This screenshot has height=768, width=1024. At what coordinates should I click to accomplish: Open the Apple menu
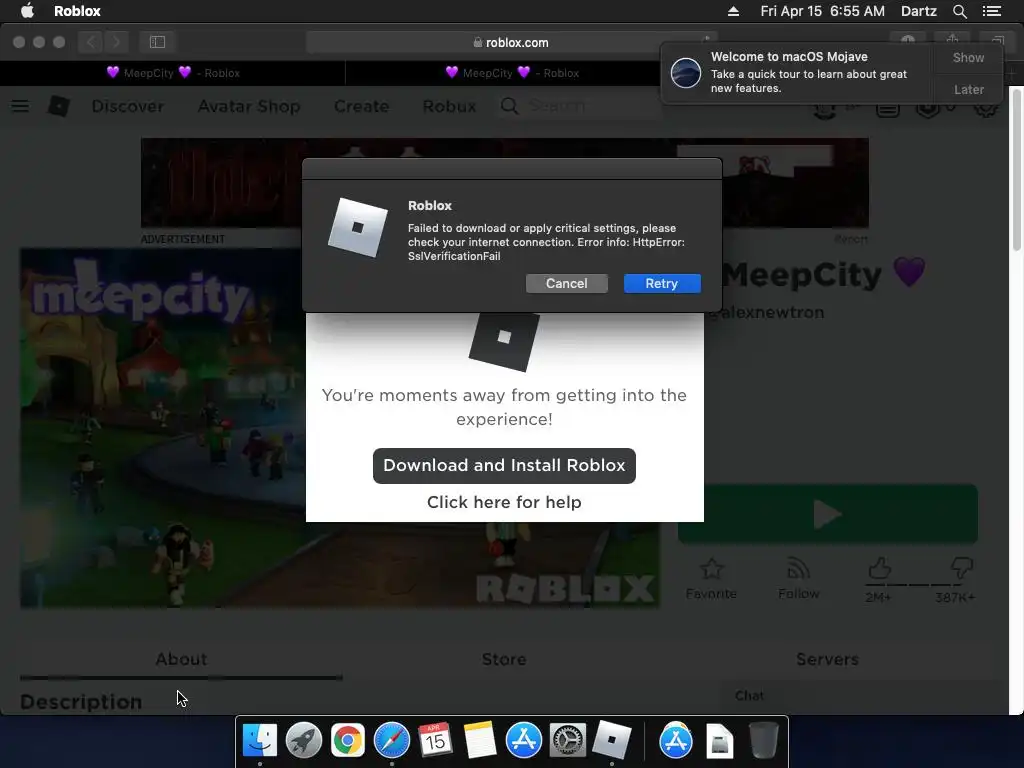pos(27,11)
